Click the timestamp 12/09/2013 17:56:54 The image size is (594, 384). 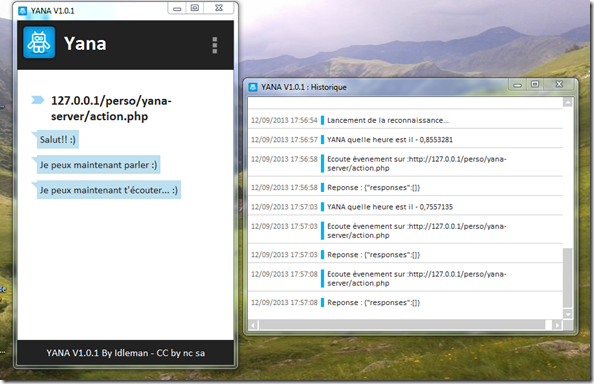click(284, 120)
